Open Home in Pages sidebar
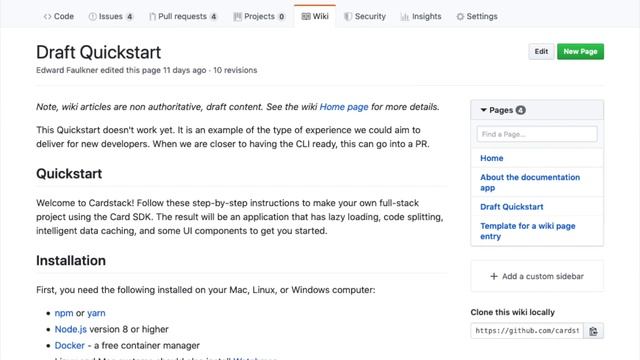This screenshot has height=360, width=640. coord(491,158)
